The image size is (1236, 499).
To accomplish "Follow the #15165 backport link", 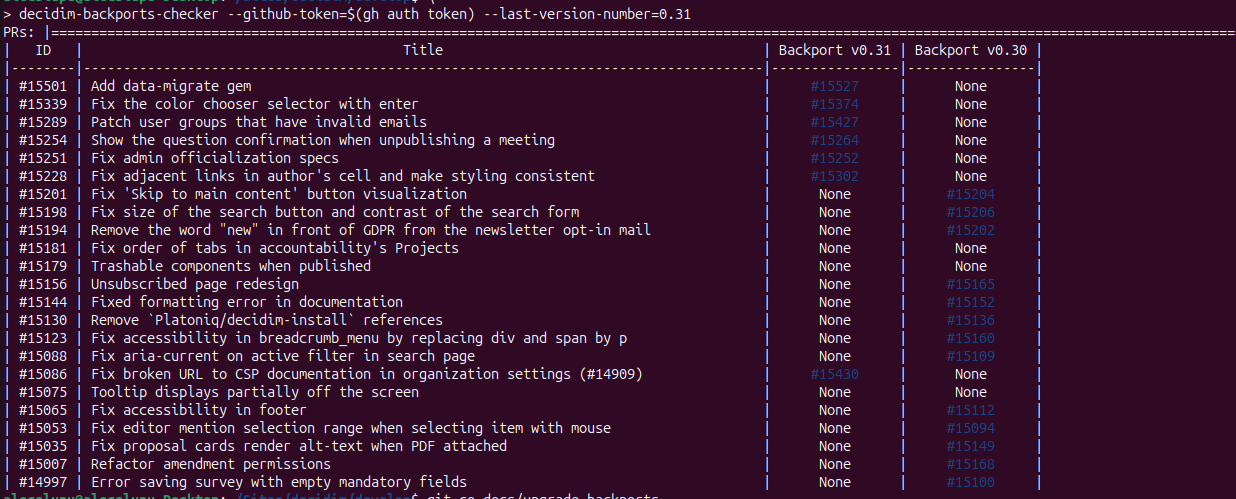I will coord(970,284).
